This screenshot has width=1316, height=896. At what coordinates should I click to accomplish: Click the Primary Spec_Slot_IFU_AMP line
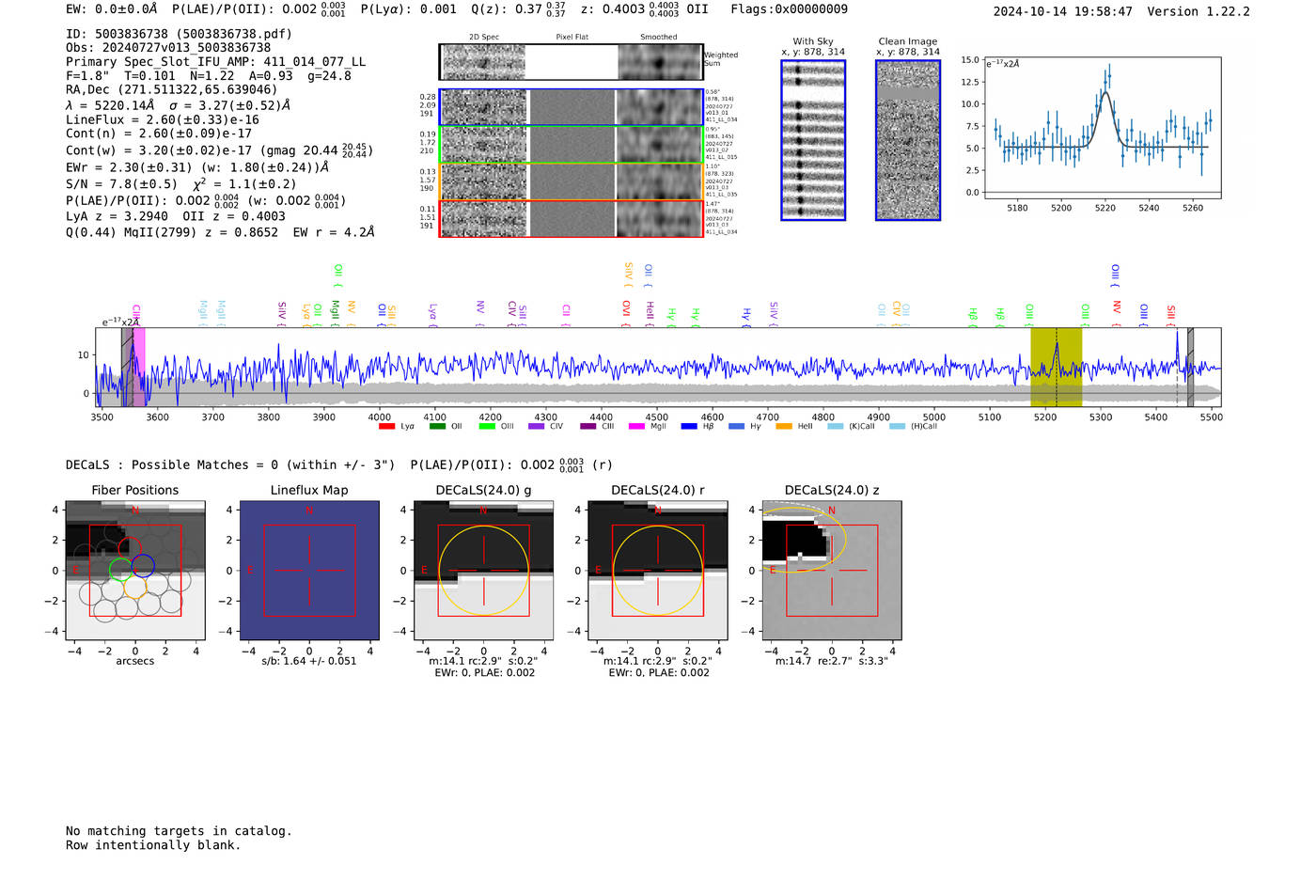216,62
